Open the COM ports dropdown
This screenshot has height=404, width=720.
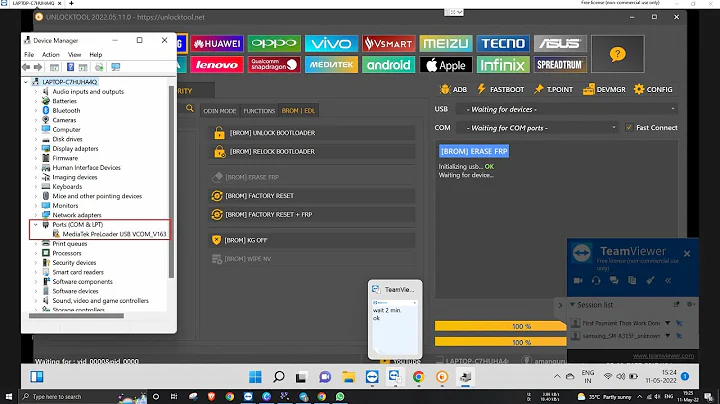pyautogui.click(x=537, y=128)
